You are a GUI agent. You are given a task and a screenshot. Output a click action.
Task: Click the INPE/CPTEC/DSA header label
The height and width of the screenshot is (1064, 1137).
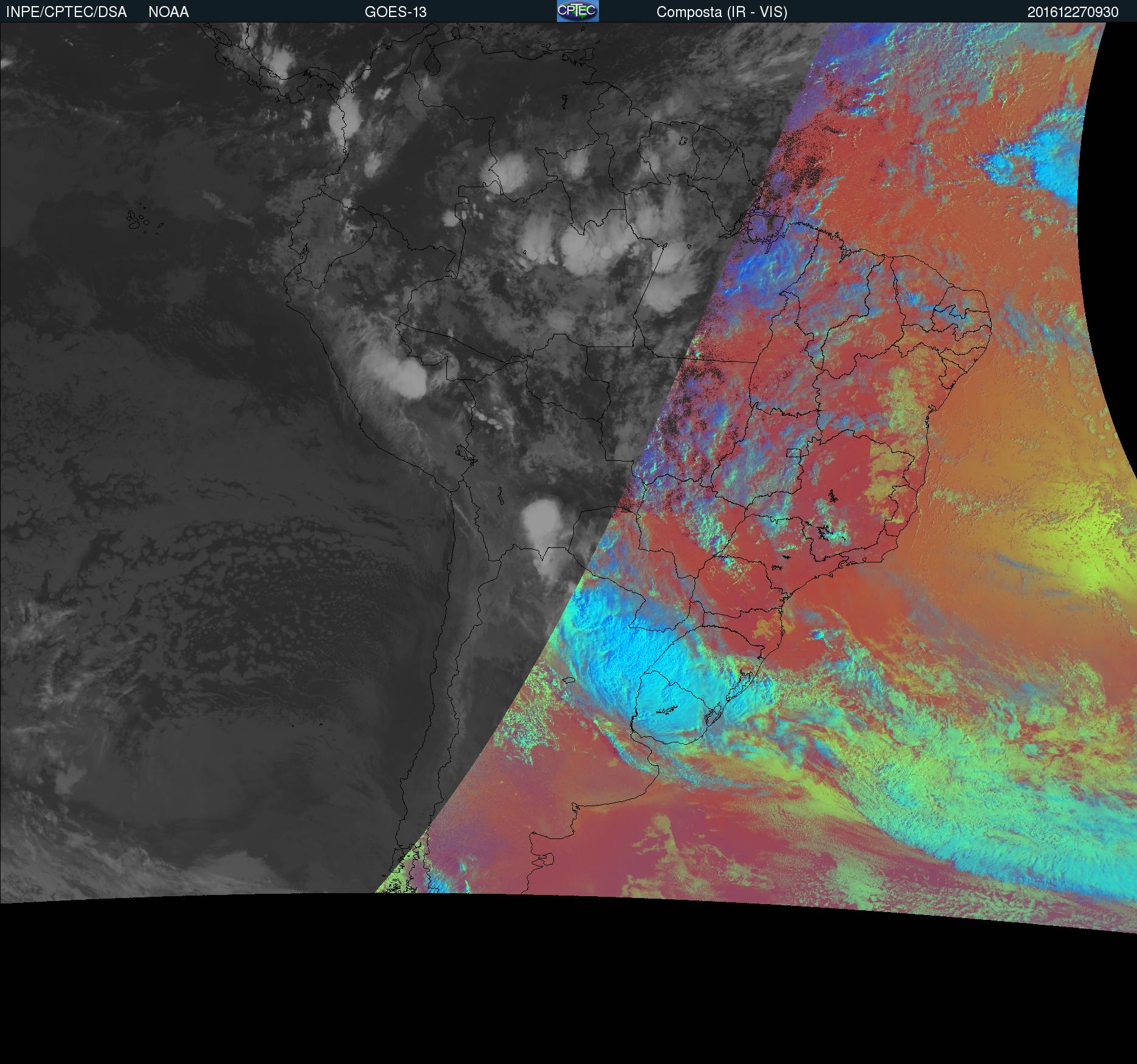66,12
